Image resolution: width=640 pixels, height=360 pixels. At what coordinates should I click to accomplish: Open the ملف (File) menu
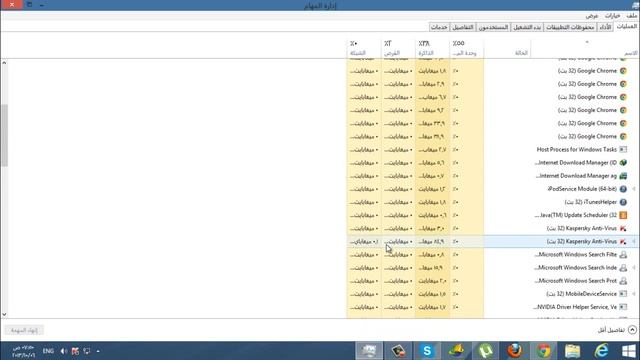coord(632,16)
